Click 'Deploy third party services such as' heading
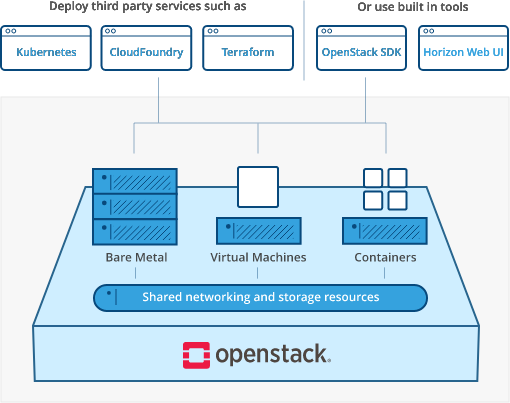 pos(148,6)
